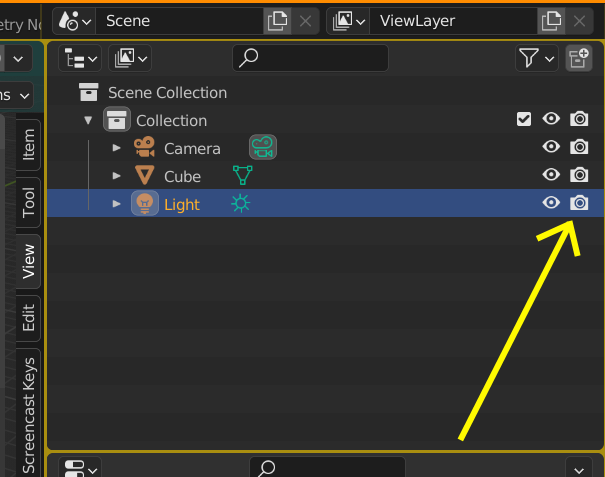Click the Scene browse icon dropdown
605x477 pixels.
click(76, 20)
